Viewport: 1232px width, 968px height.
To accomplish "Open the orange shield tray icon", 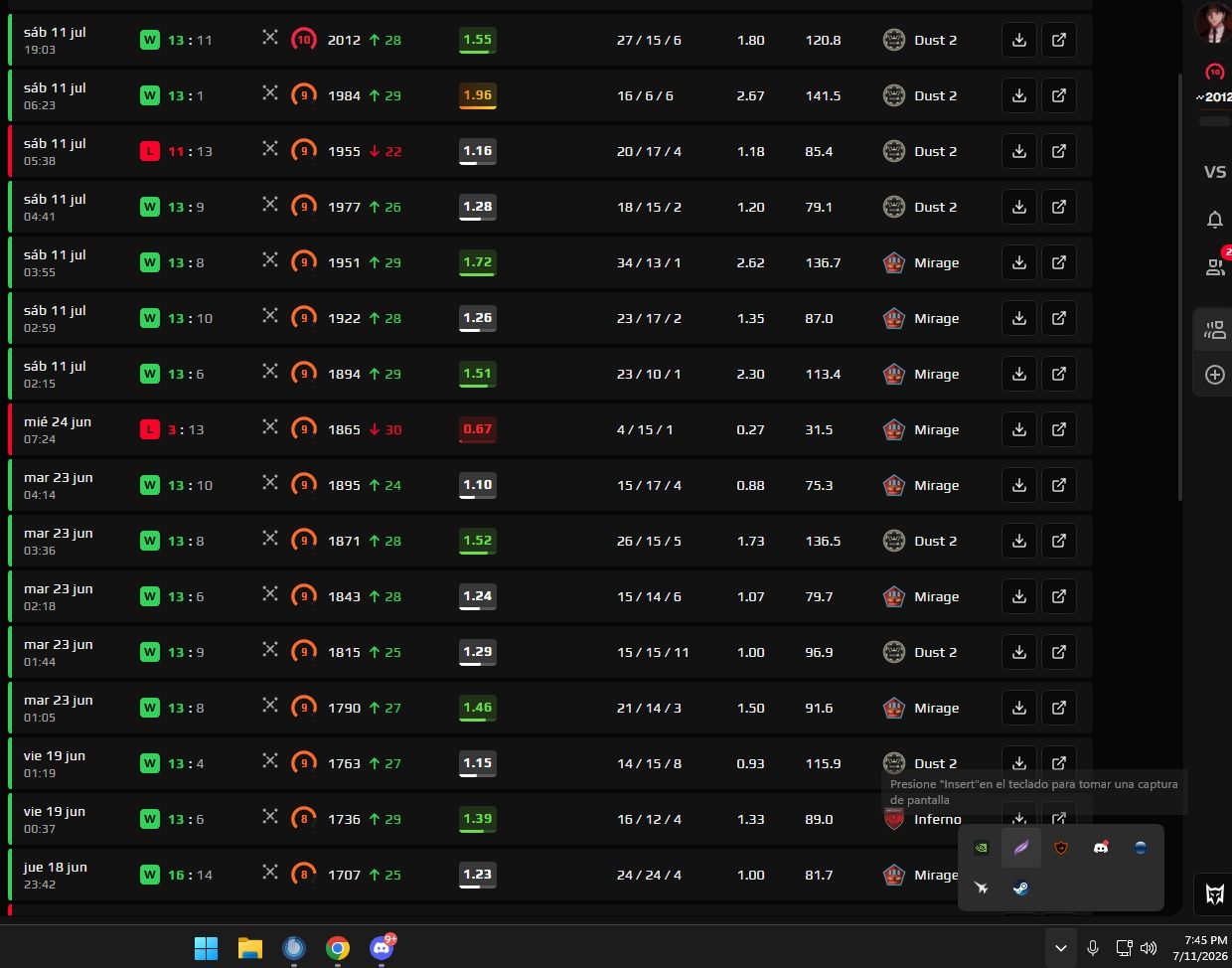I will coord(1060,848).
